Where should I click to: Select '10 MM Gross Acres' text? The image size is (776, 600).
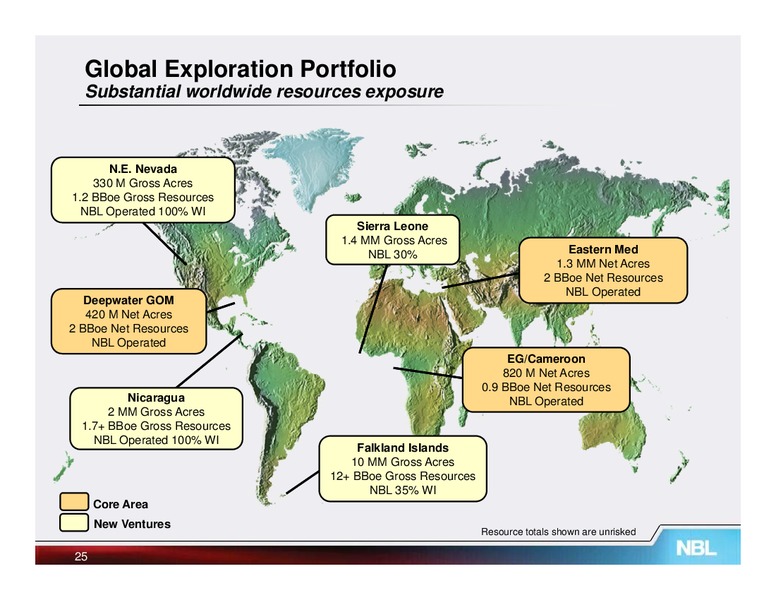pyautogui.click(x=403, y=462)
